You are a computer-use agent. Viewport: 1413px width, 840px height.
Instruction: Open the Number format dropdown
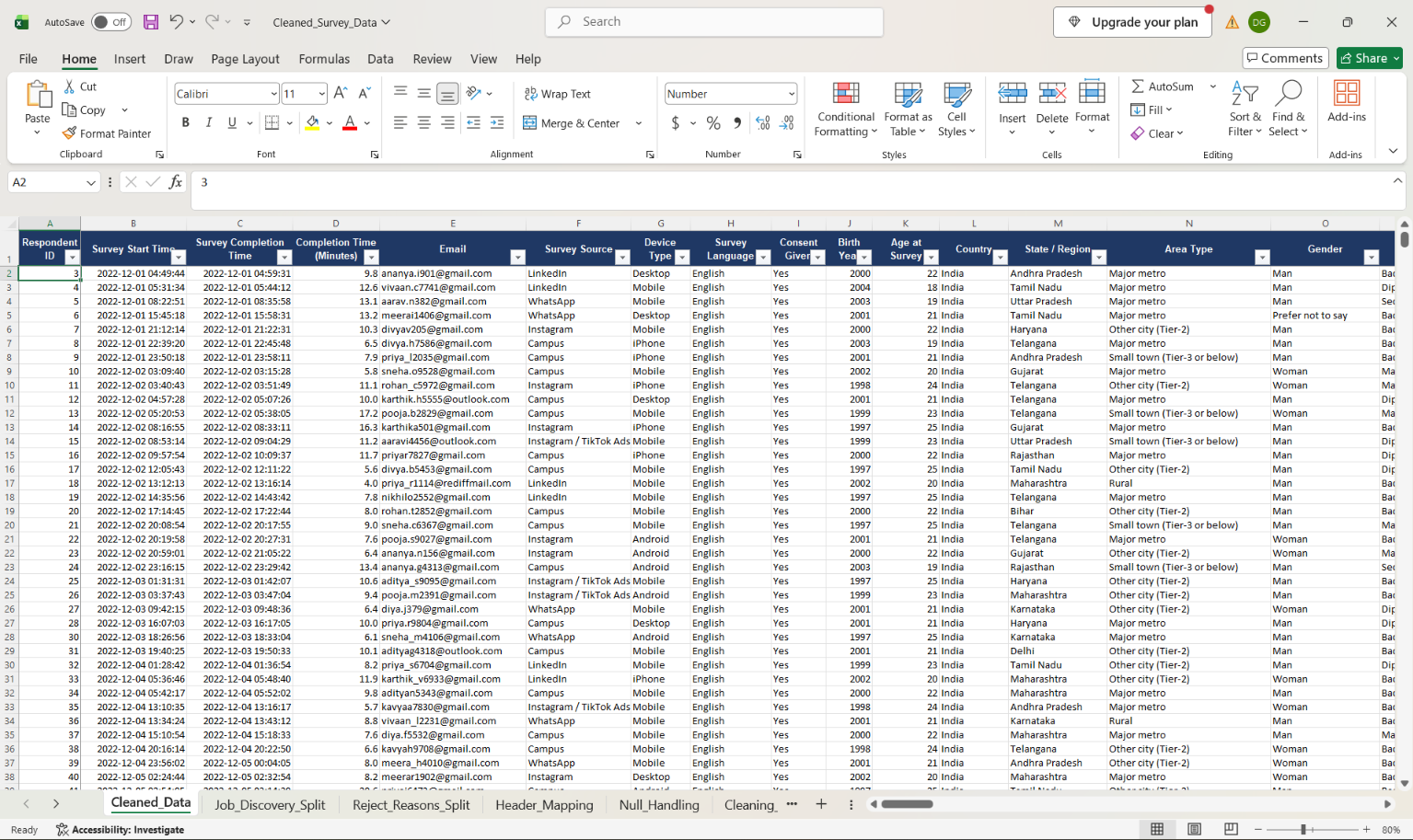coord(791,94)
